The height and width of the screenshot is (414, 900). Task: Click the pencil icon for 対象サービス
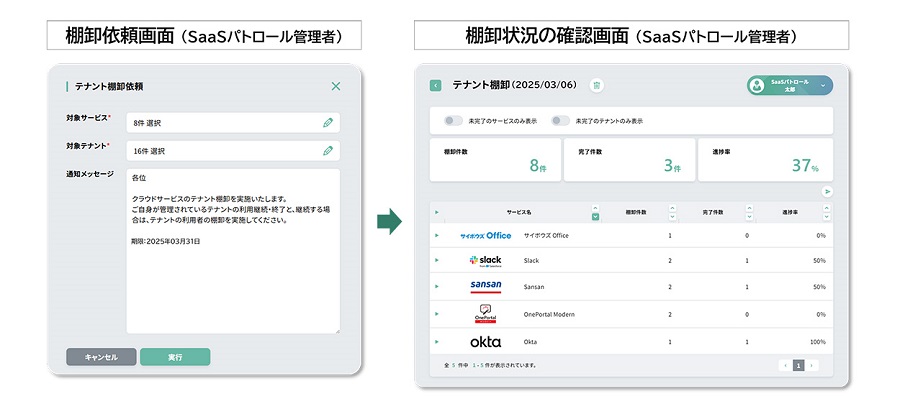click(328, 122)
